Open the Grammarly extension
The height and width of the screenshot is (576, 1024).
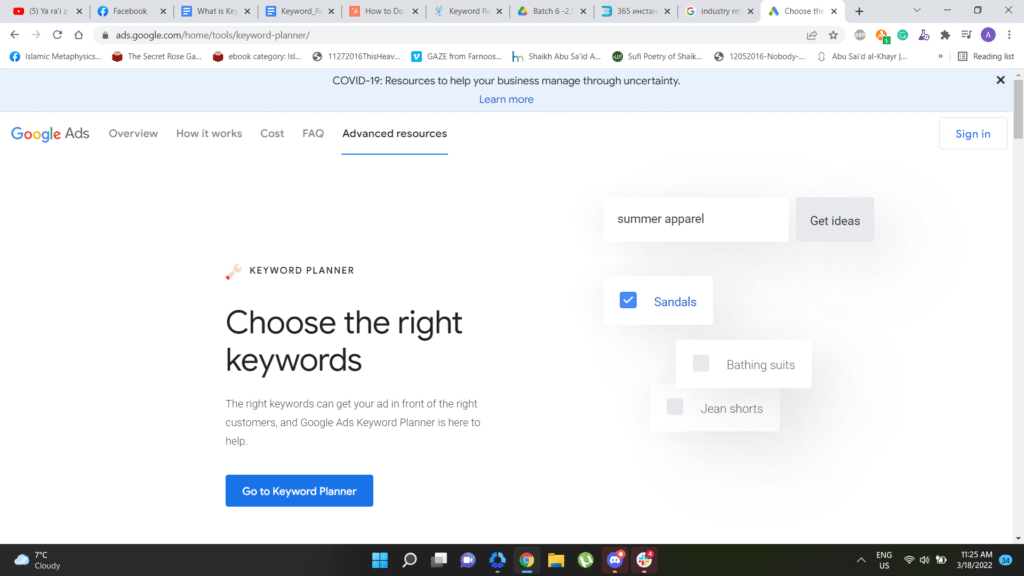click(x=903, y=34)
